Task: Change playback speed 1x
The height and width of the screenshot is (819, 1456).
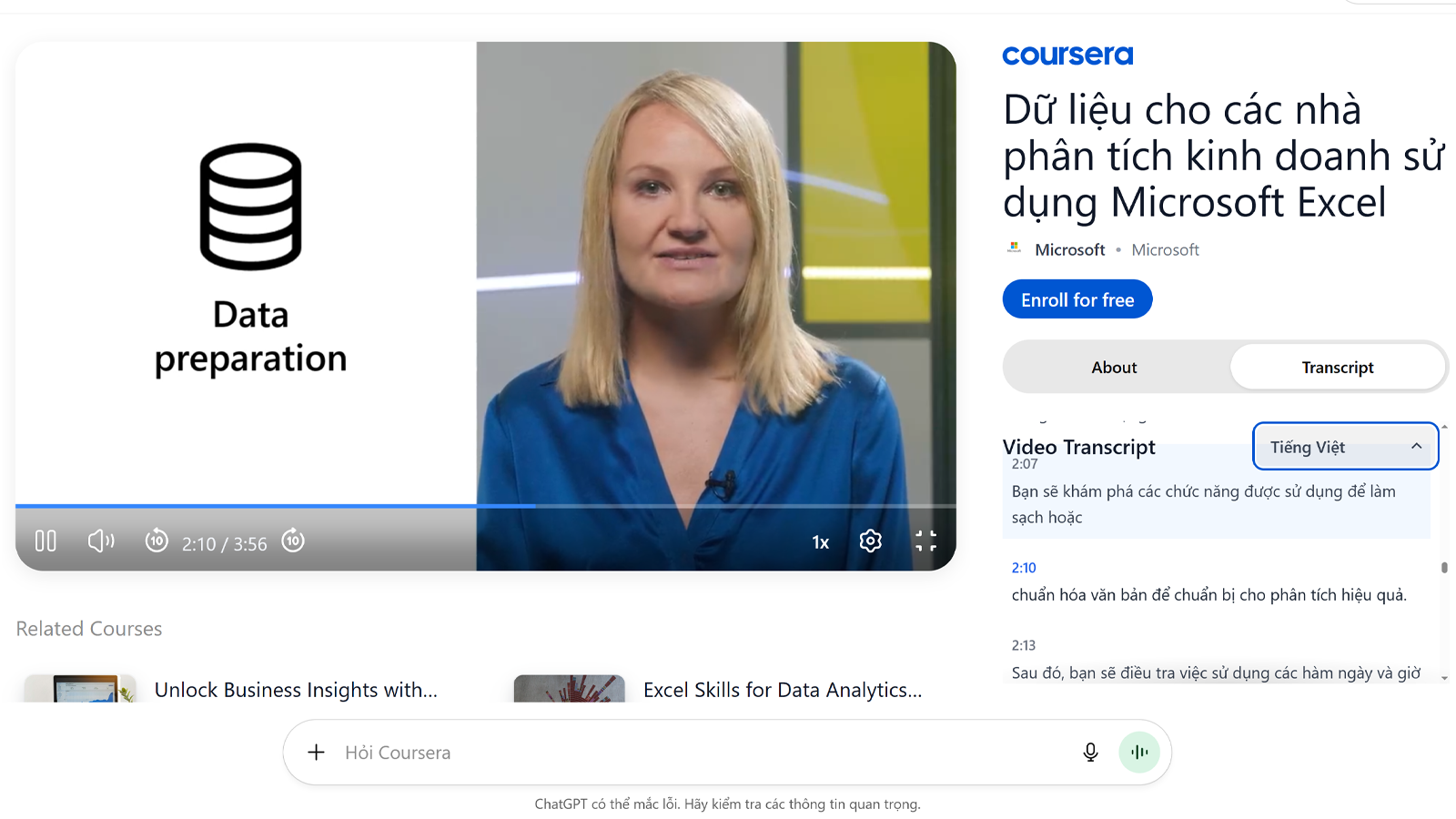Action: pos(821,542)
